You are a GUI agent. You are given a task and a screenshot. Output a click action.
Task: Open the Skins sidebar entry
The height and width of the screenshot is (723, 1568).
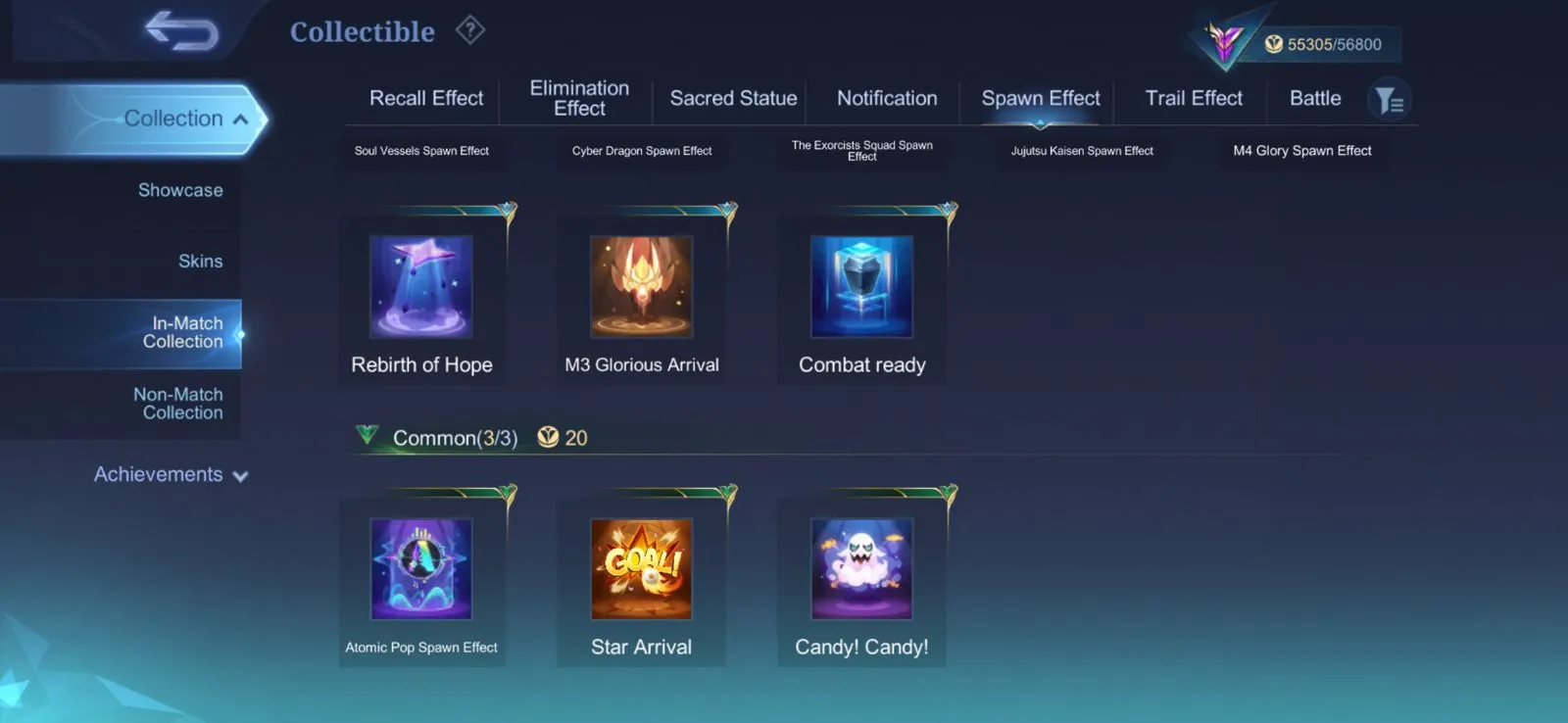[x=201, y=262]
